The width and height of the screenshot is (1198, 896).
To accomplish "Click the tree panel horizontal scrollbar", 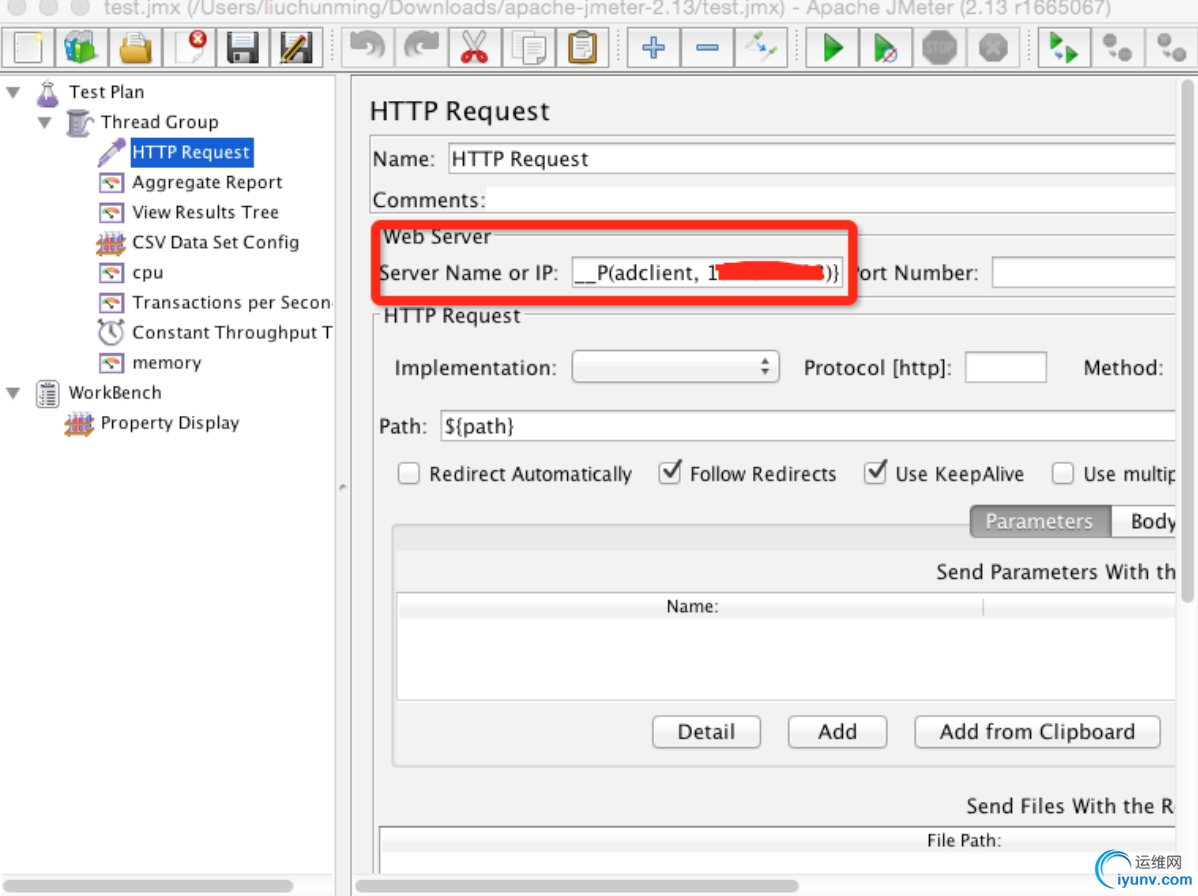I will (x=148, y=886).
